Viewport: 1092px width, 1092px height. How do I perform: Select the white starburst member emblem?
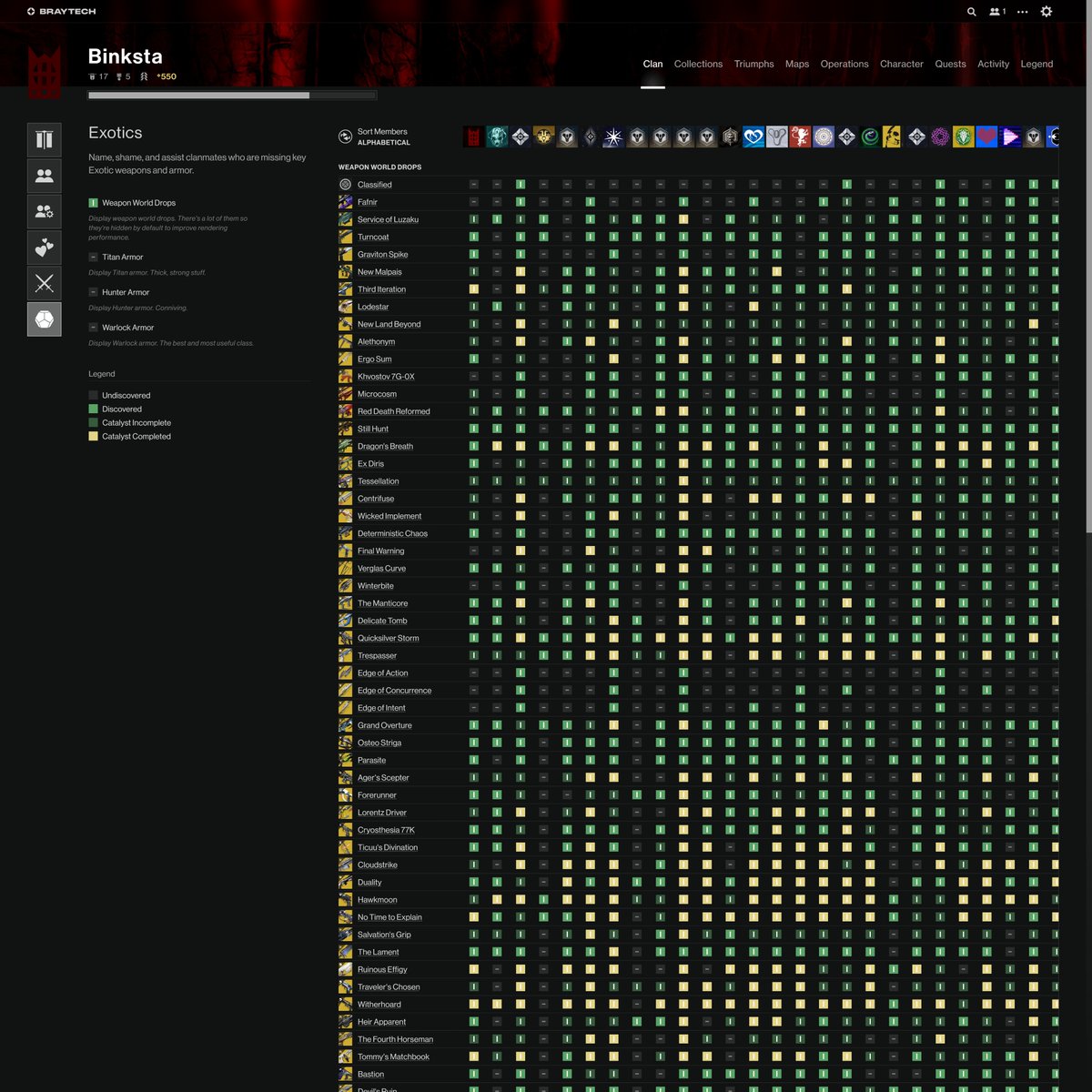tap(613, 136)
